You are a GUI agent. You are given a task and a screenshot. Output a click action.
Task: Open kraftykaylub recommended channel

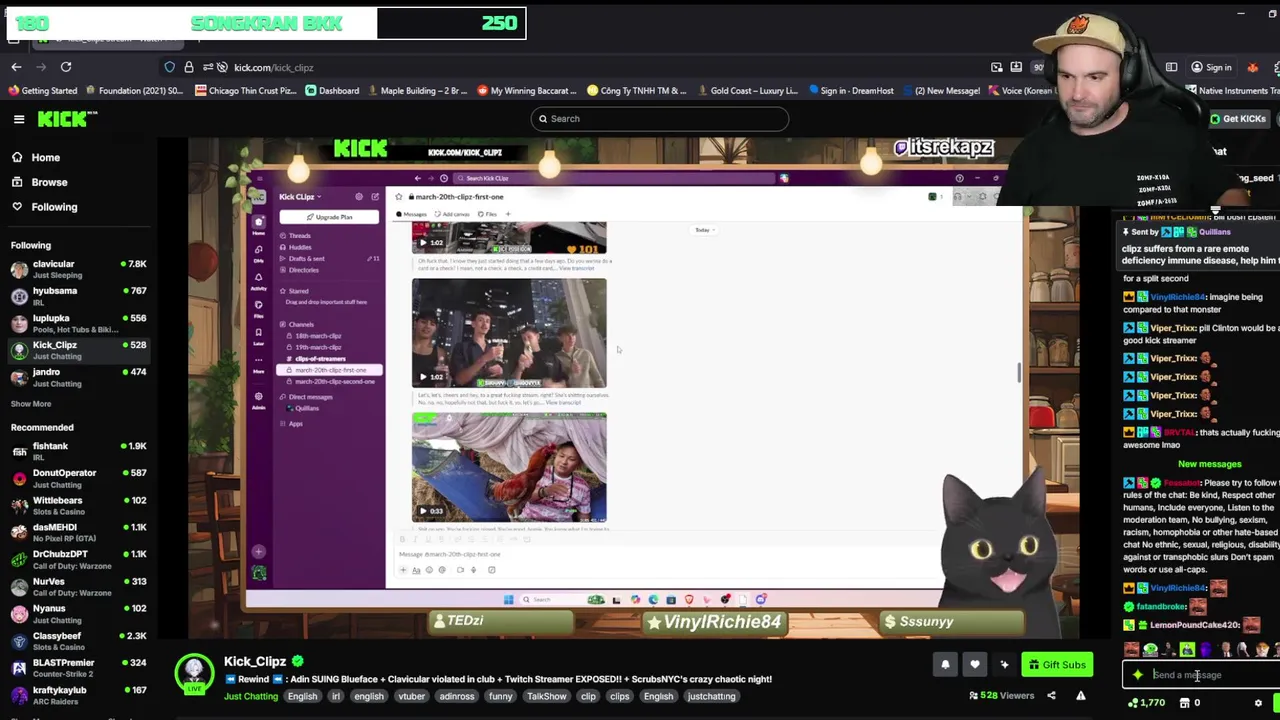(78, 694)
